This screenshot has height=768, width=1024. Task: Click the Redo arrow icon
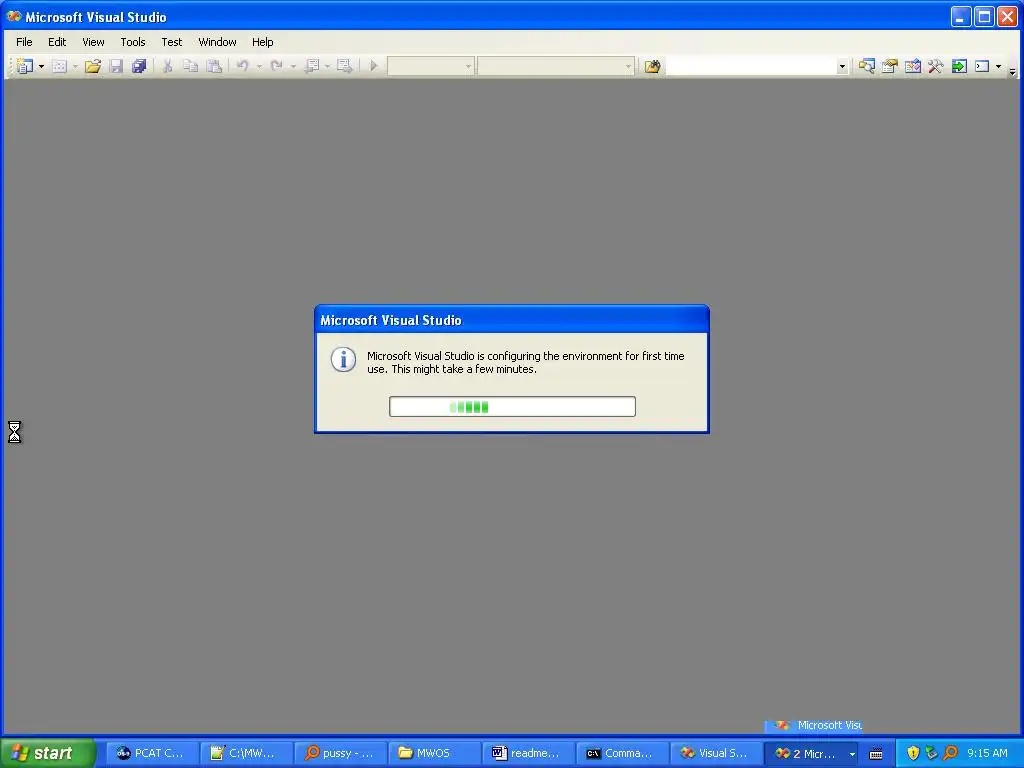pyautogui.click(x=276, y=66)
